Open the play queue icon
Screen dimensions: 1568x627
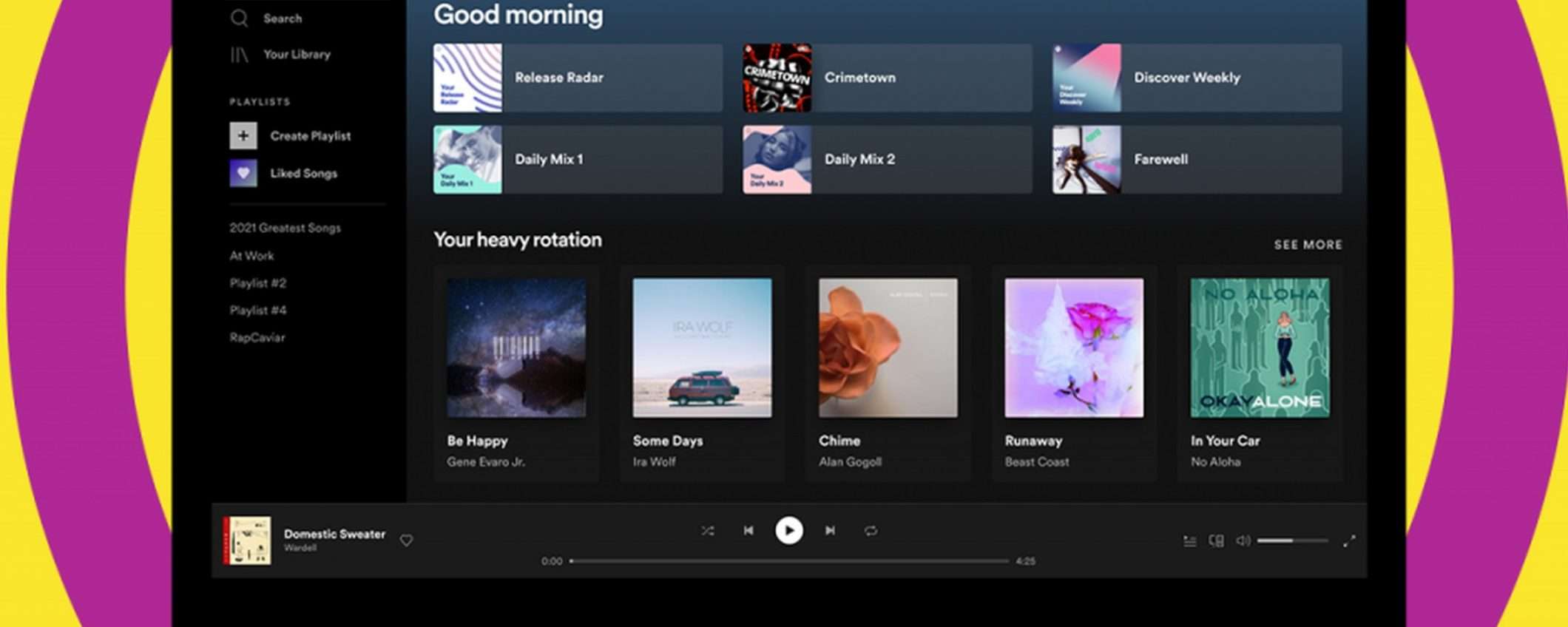pos(1190,541)
